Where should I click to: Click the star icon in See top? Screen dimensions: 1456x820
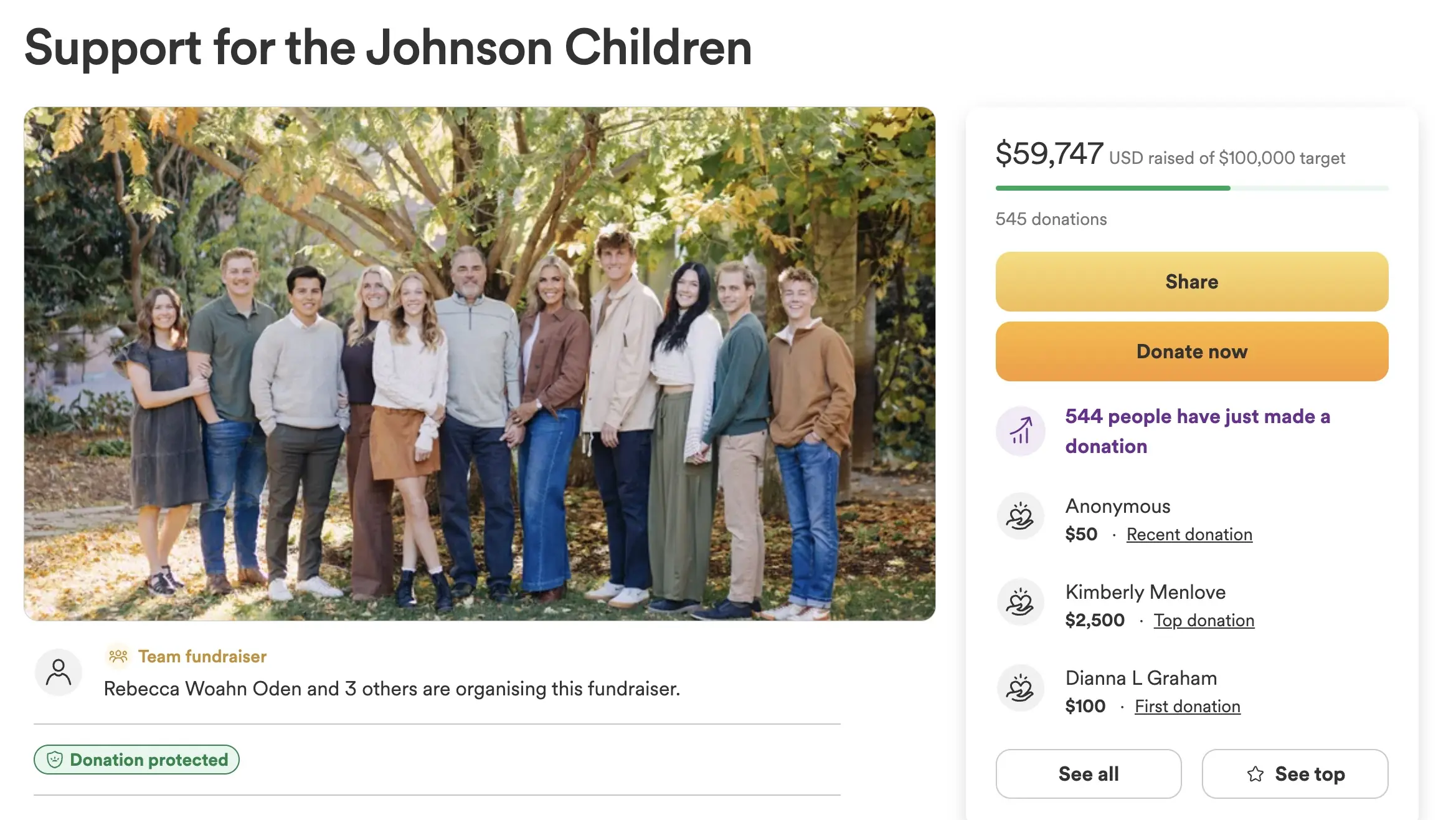(x=1255, y=774)
